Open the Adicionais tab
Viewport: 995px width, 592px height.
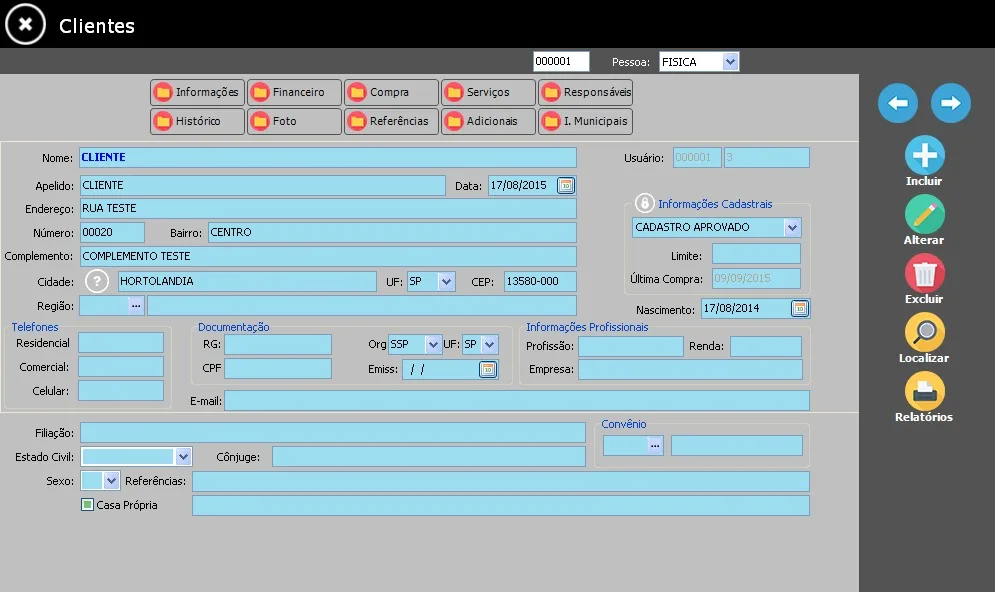tap(489, 121)
